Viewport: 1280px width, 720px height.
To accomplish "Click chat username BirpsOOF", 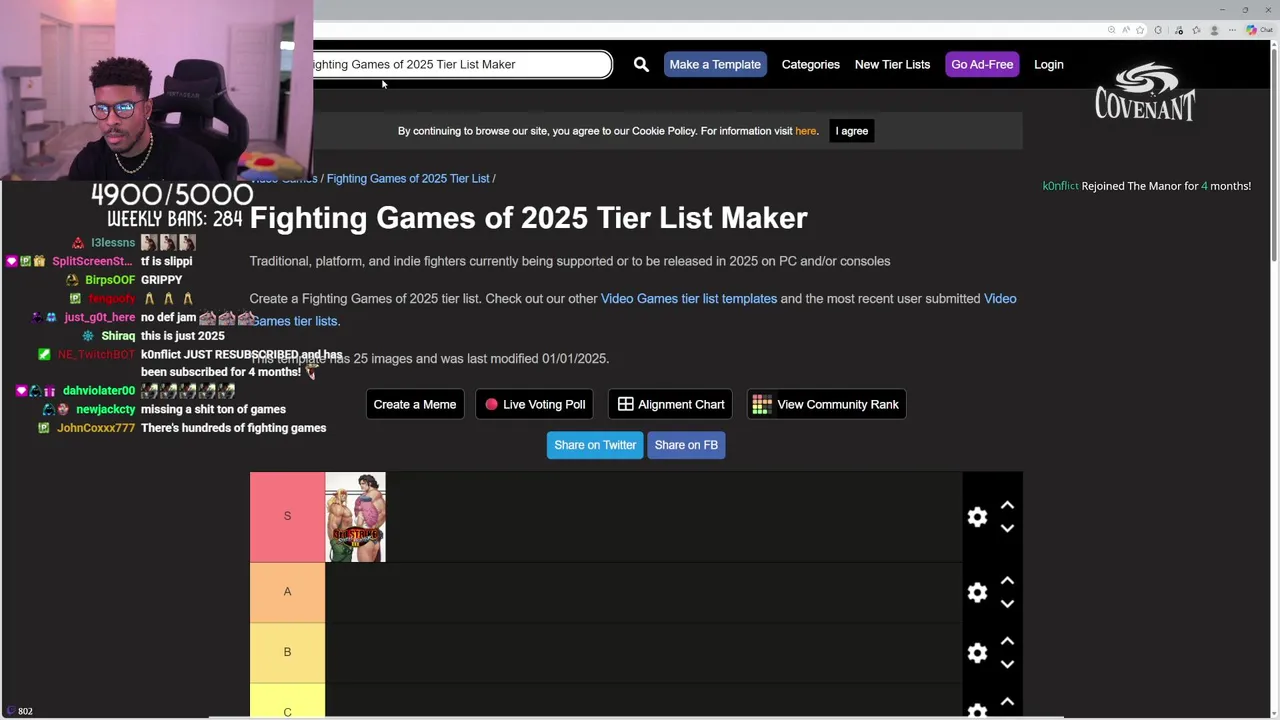I will [x=110, y=280].
